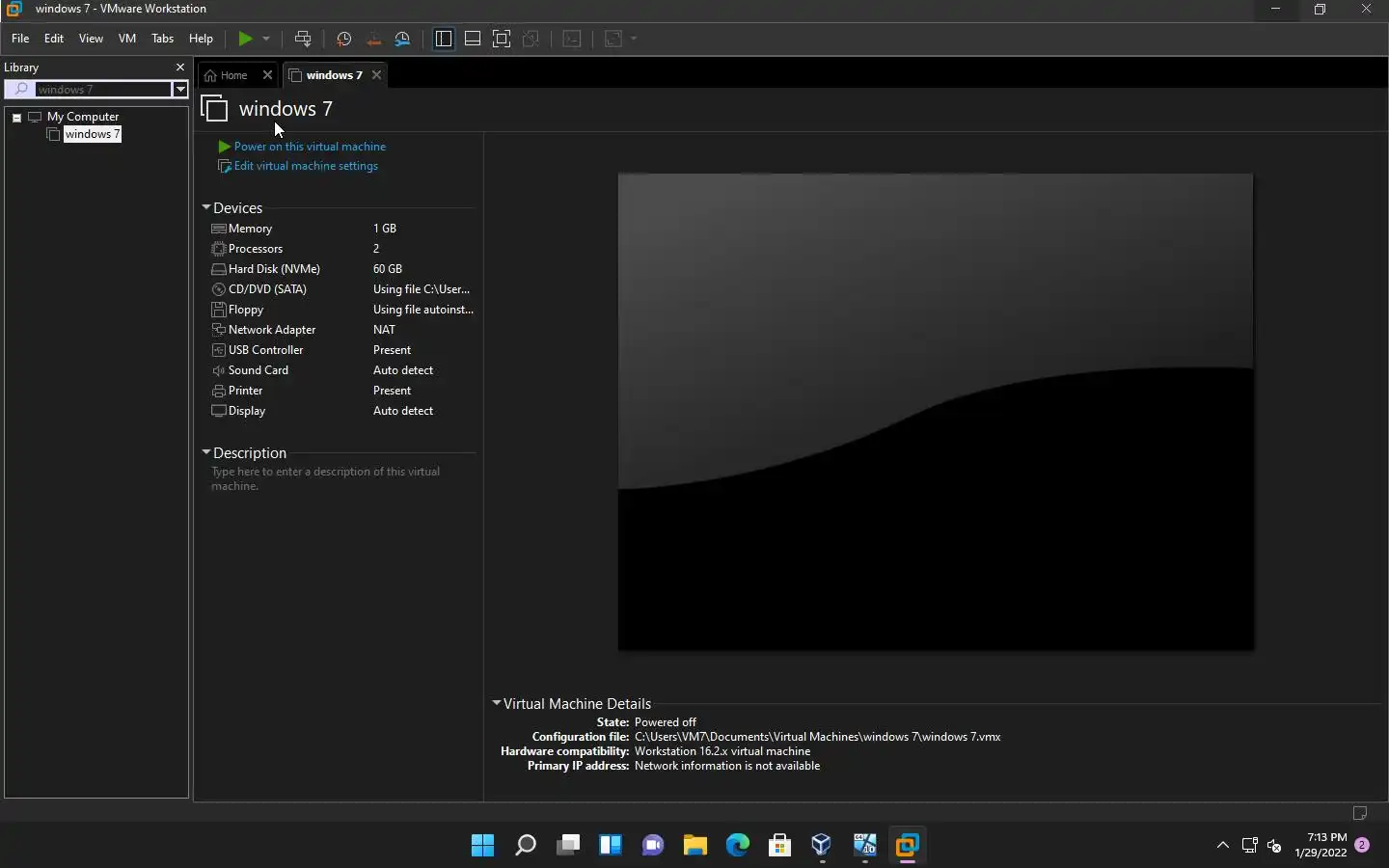
Task: Close the Home tab
Action: click(268, 75)
